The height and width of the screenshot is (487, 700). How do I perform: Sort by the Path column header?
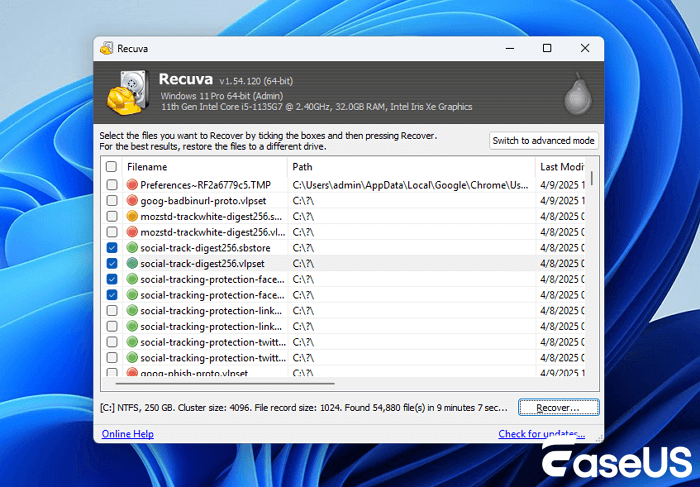411,166
